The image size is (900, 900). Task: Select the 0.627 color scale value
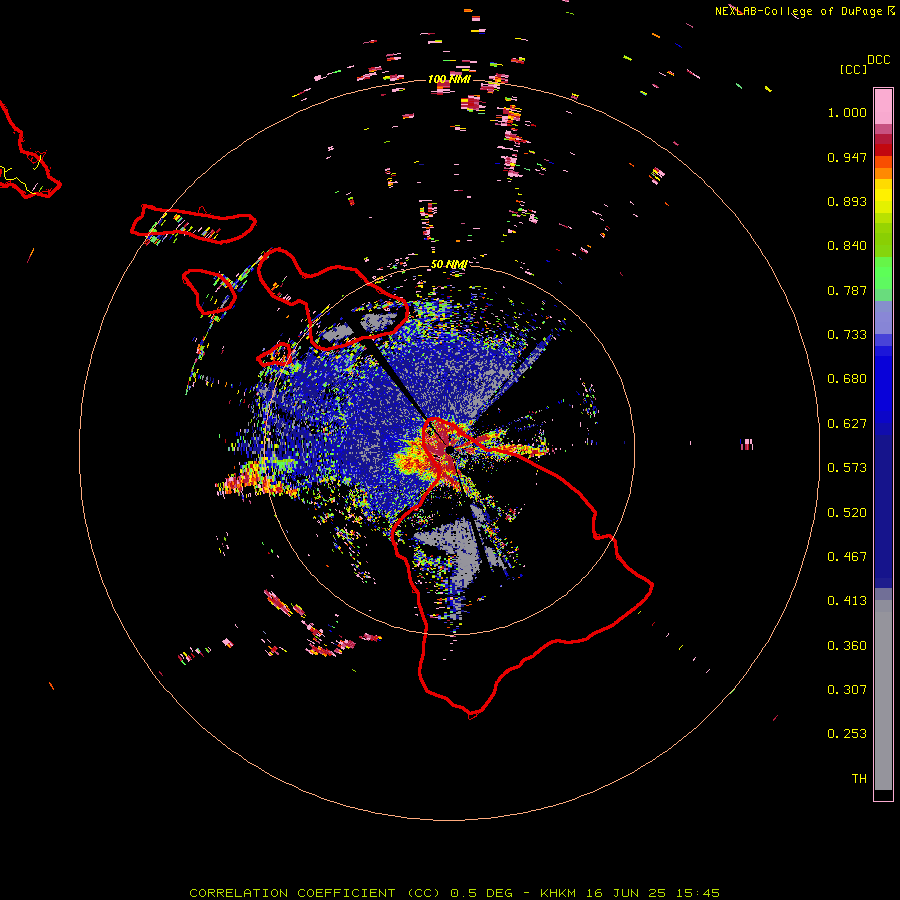point(847,424)
